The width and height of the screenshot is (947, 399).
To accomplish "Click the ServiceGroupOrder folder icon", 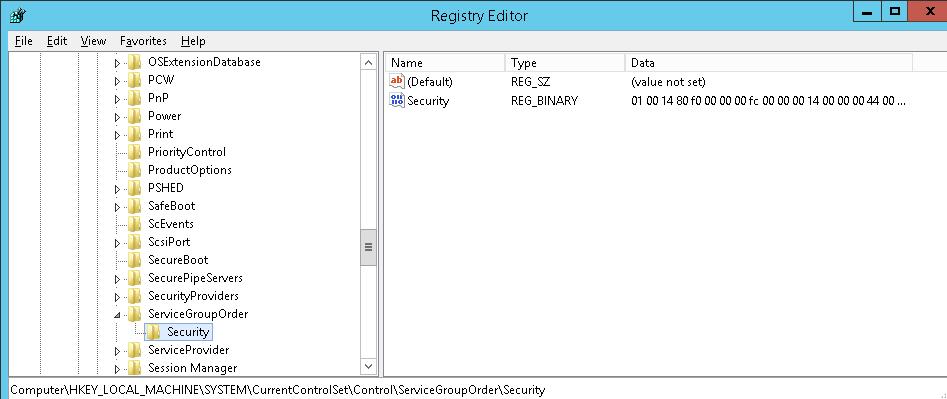I will pos(135,314).
